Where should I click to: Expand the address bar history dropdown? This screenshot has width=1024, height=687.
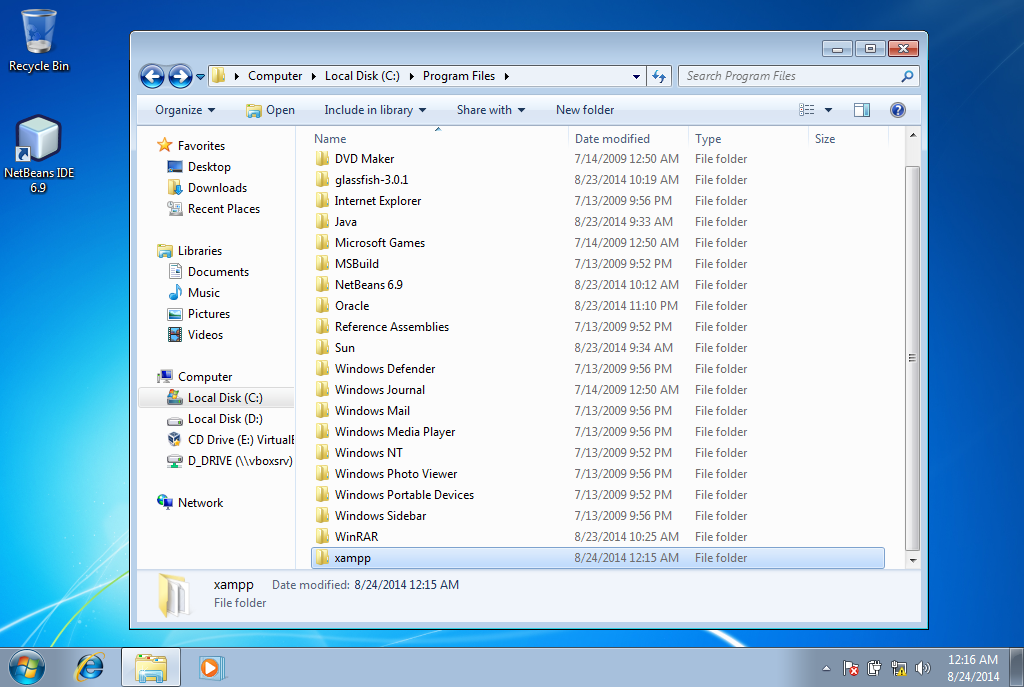[636, 76]
